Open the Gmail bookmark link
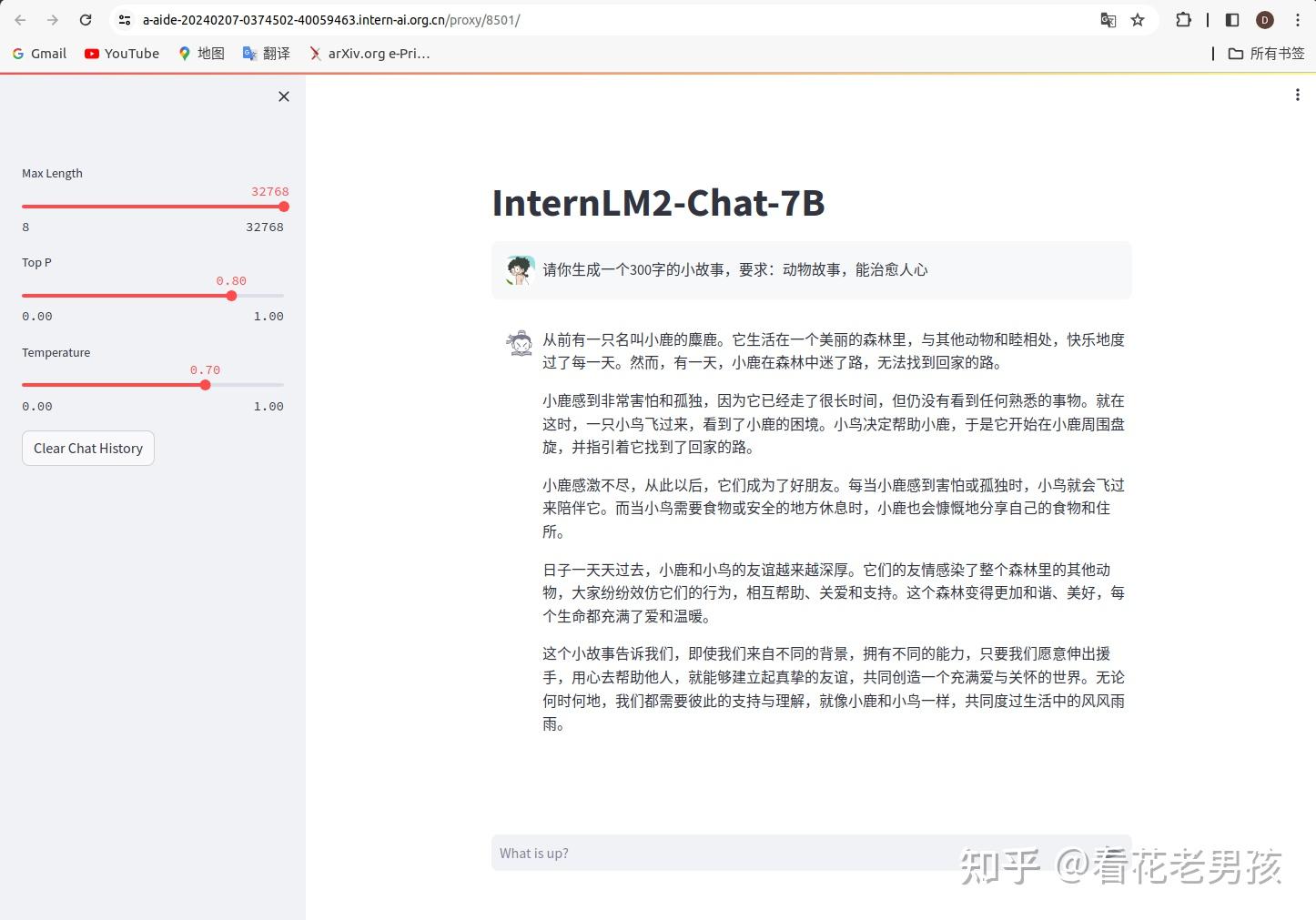The width and height of the screenshot is (1316, 920). [x=38, y=53]
